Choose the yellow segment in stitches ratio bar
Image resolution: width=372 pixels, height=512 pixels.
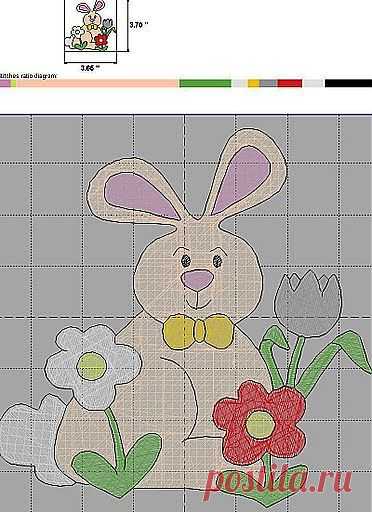coord(254,83)
